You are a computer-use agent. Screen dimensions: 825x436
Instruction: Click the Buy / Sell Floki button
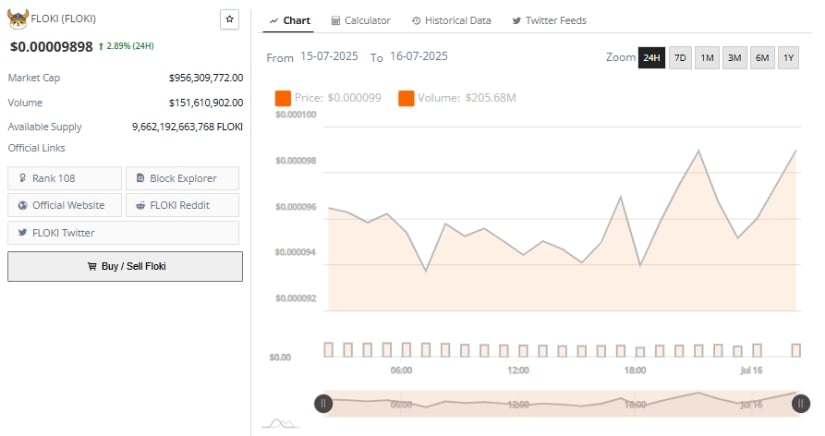125,266
